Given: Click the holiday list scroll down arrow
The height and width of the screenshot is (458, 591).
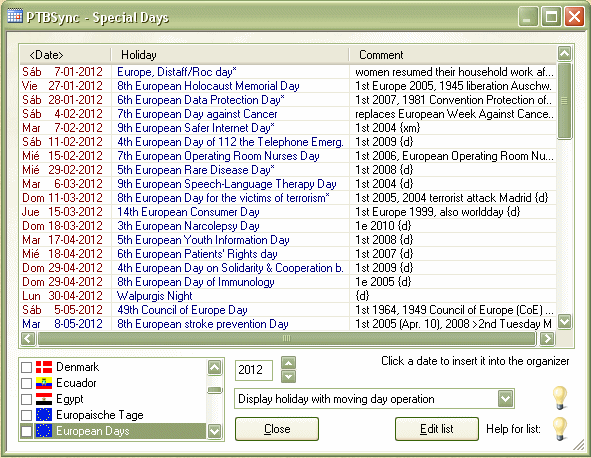Looking at the screenshot, I should click(x=564, y=322).
